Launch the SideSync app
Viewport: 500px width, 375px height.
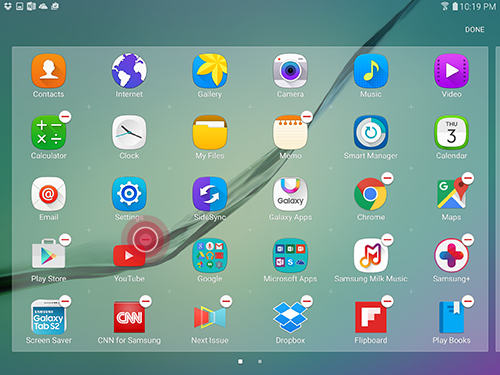[210, 194]
